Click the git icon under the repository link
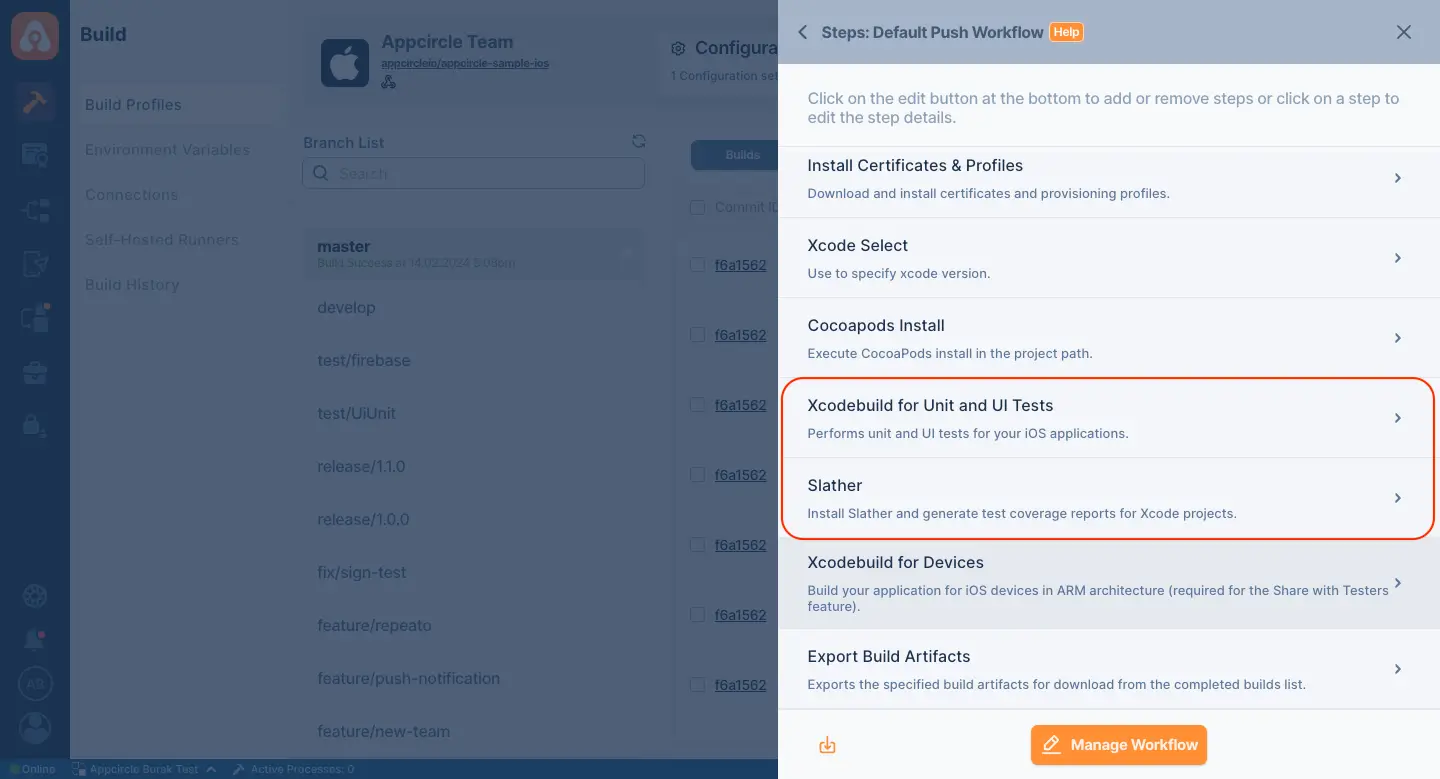 (389, 82)
